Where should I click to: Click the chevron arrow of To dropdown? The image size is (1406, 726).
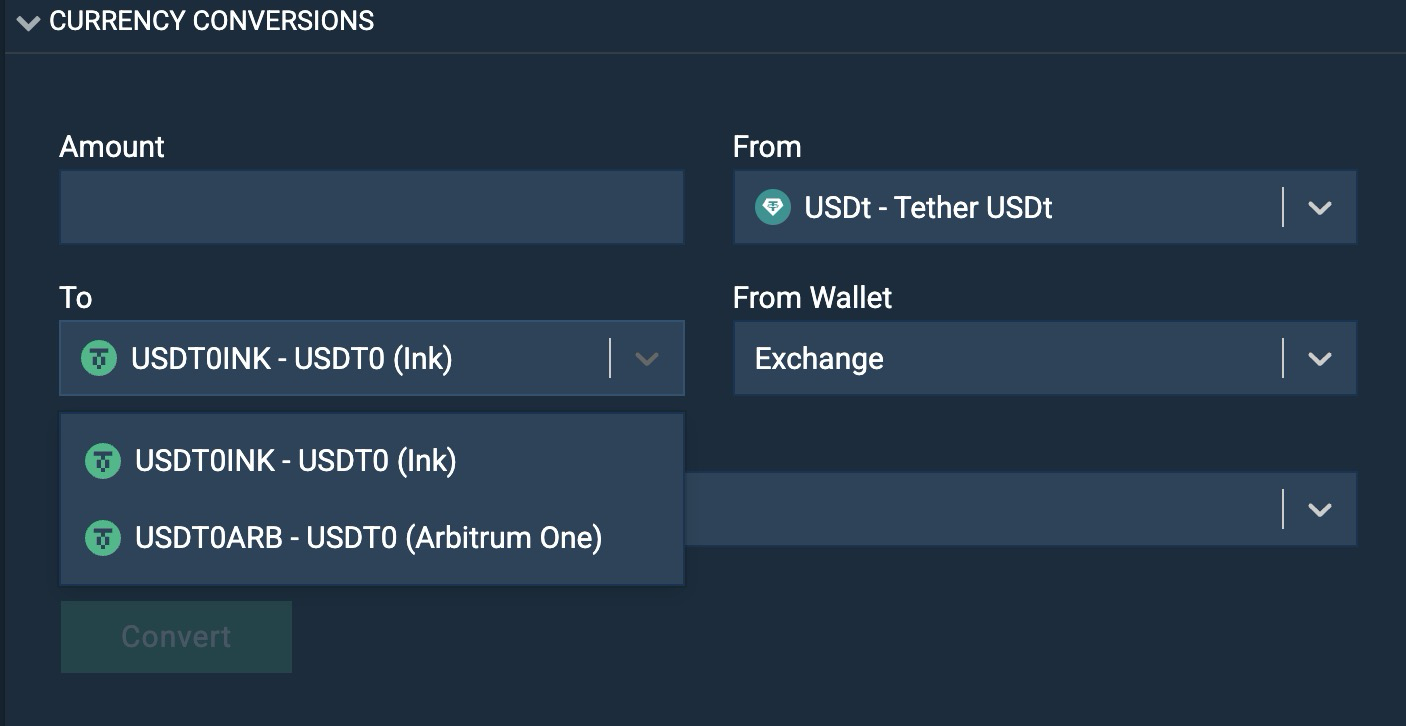tap(647, 359)
